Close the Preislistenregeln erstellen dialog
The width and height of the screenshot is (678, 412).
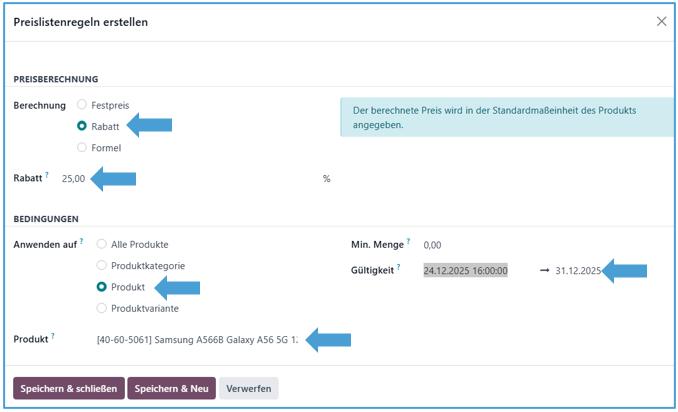pos(661,21)
